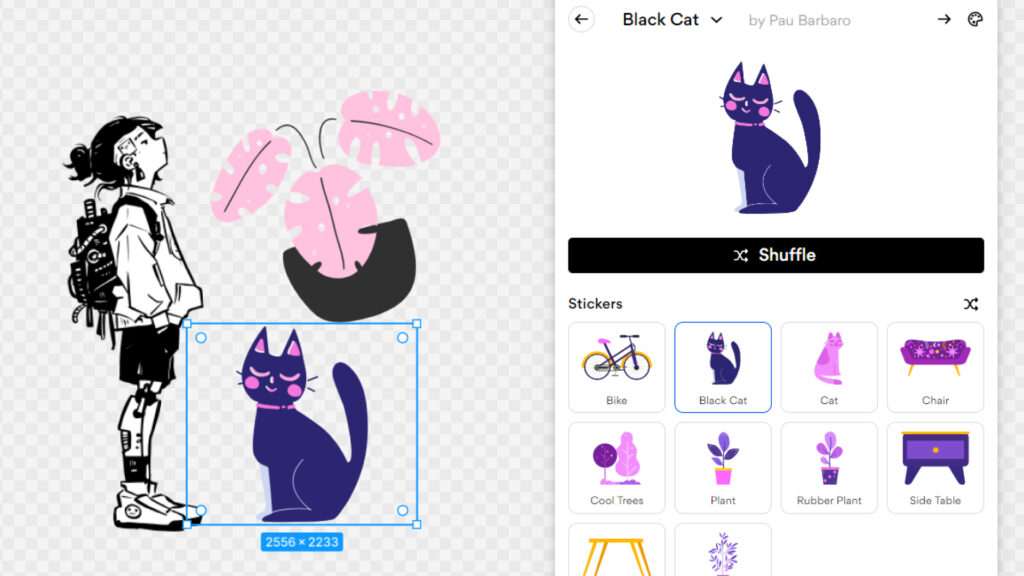Select the Plant sticker
1024x576 pixels.
tap(723, 468)
